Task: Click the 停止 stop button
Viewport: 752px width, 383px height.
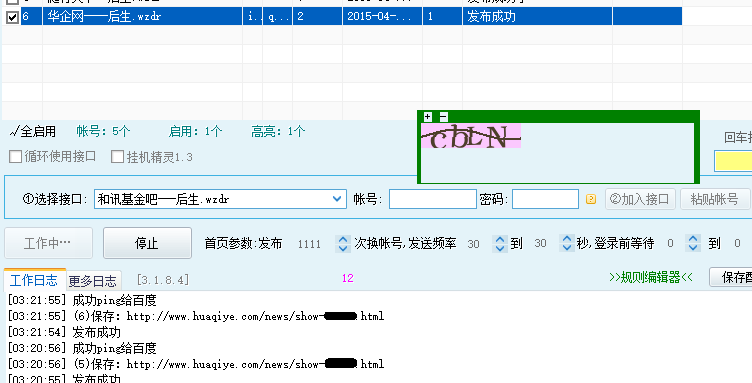Action: point(147,243)
